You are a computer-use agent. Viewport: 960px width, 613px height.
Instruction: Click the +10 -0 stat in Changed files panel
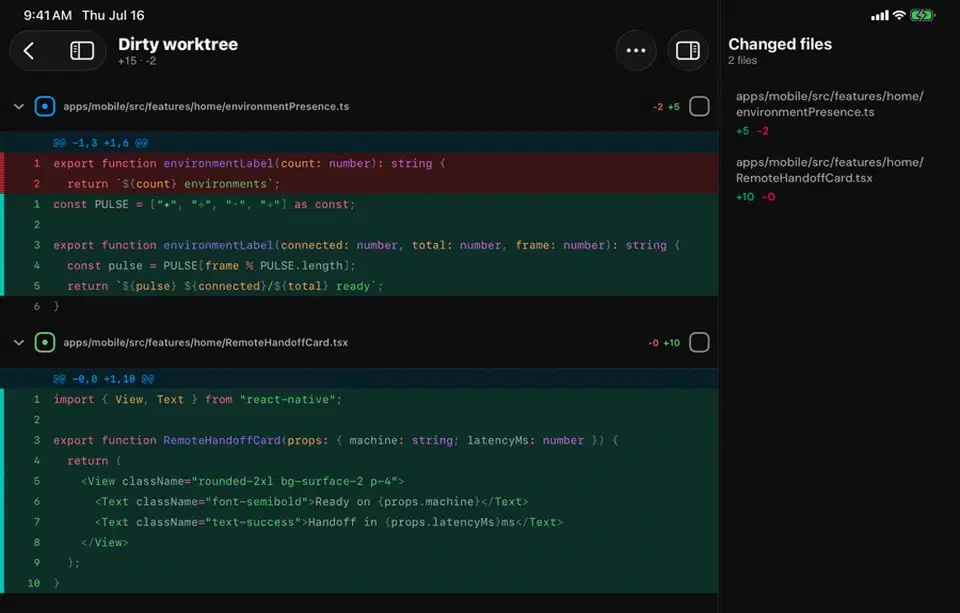[756, 197]
